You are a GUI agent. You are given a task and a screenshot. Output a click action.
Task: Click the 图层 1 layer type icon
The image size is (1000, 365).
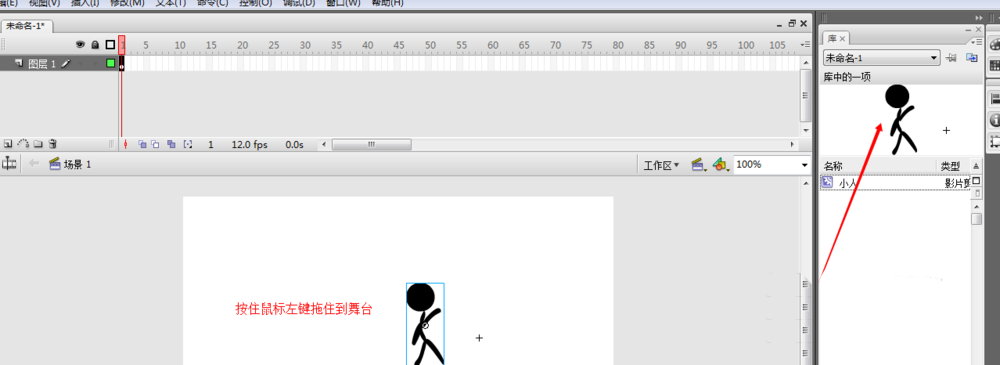coord(18,63)
